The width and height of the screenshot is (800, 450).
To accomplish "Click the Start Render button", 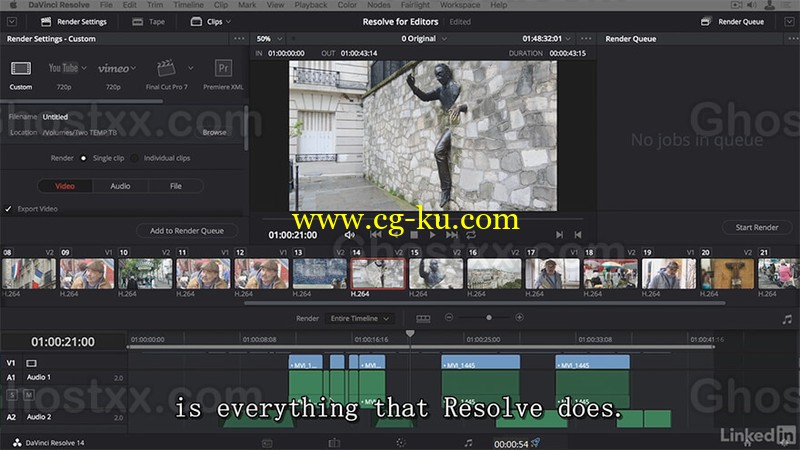I will [757, 228].
